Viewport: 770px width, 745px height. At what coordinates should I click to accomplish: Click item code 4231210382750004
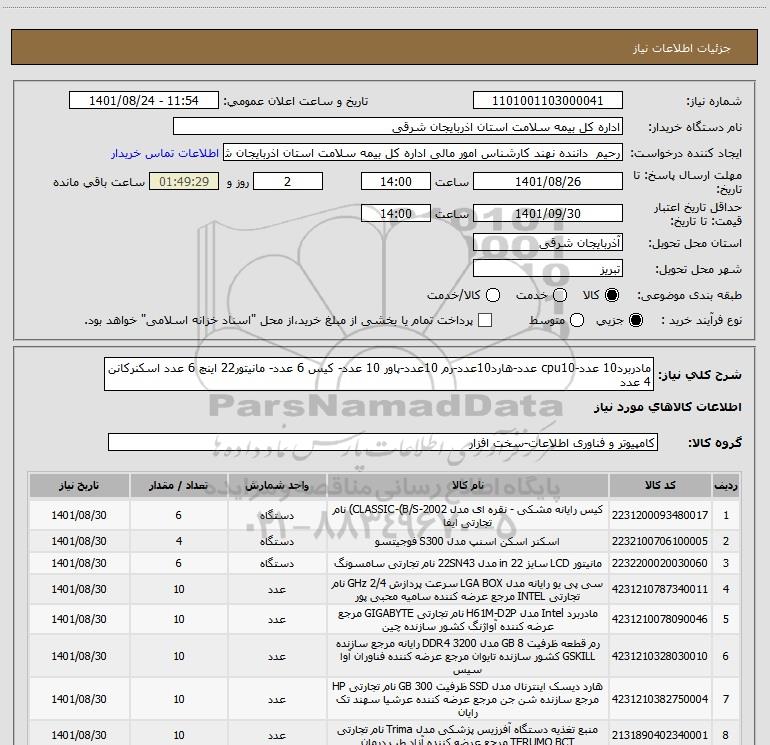coord(660,699)
